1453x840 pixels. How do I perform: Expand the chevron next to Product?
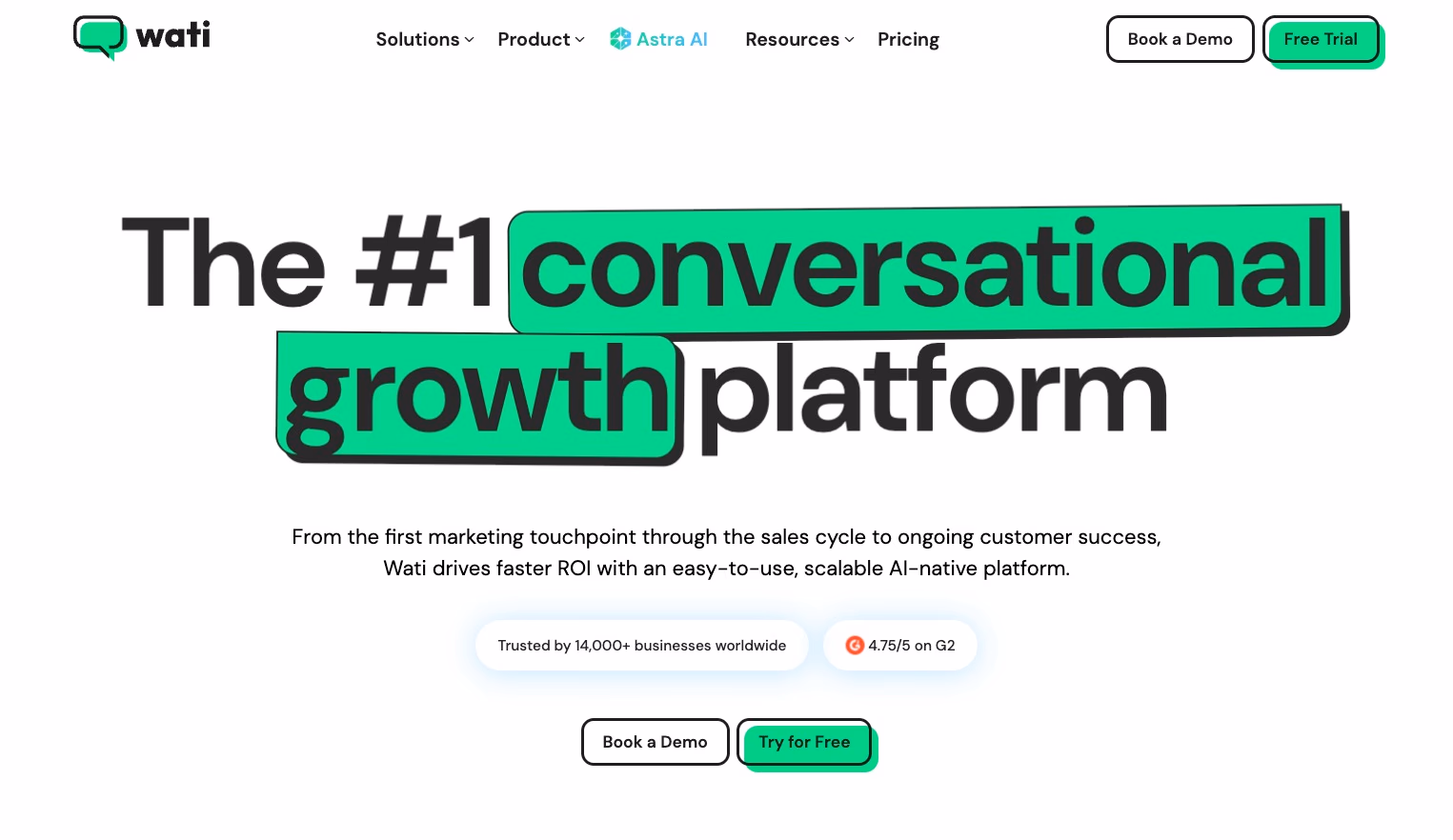tap(580, 40)
